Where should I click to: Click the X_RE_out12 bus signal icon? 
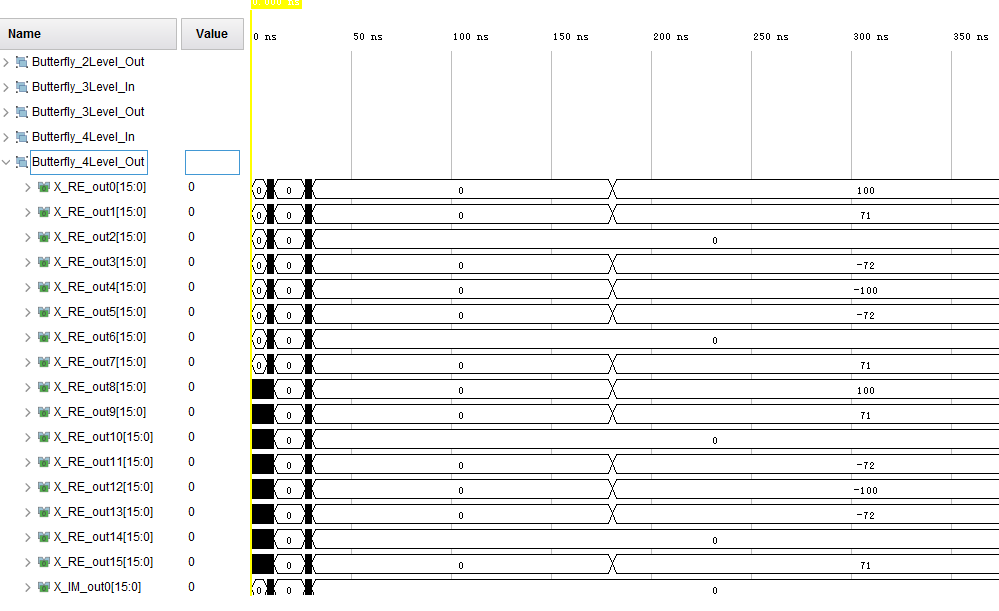44,487
